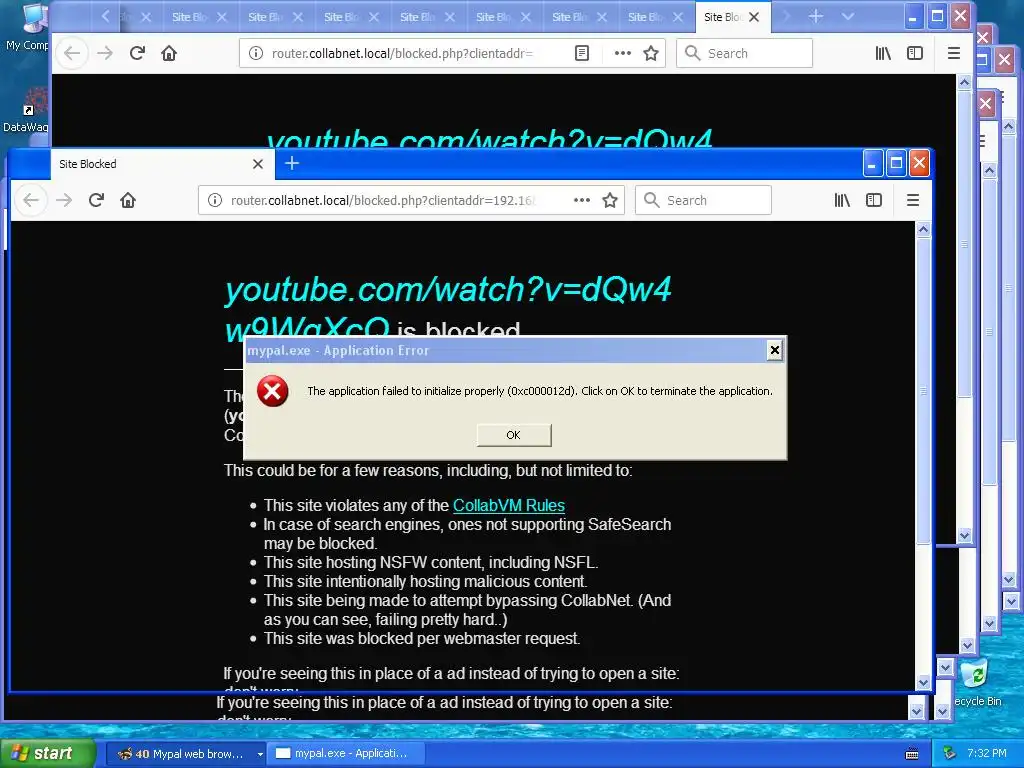
Task: Open the Library icon in the front browser window
Action: pyautogui.click(x=842, y=200)
